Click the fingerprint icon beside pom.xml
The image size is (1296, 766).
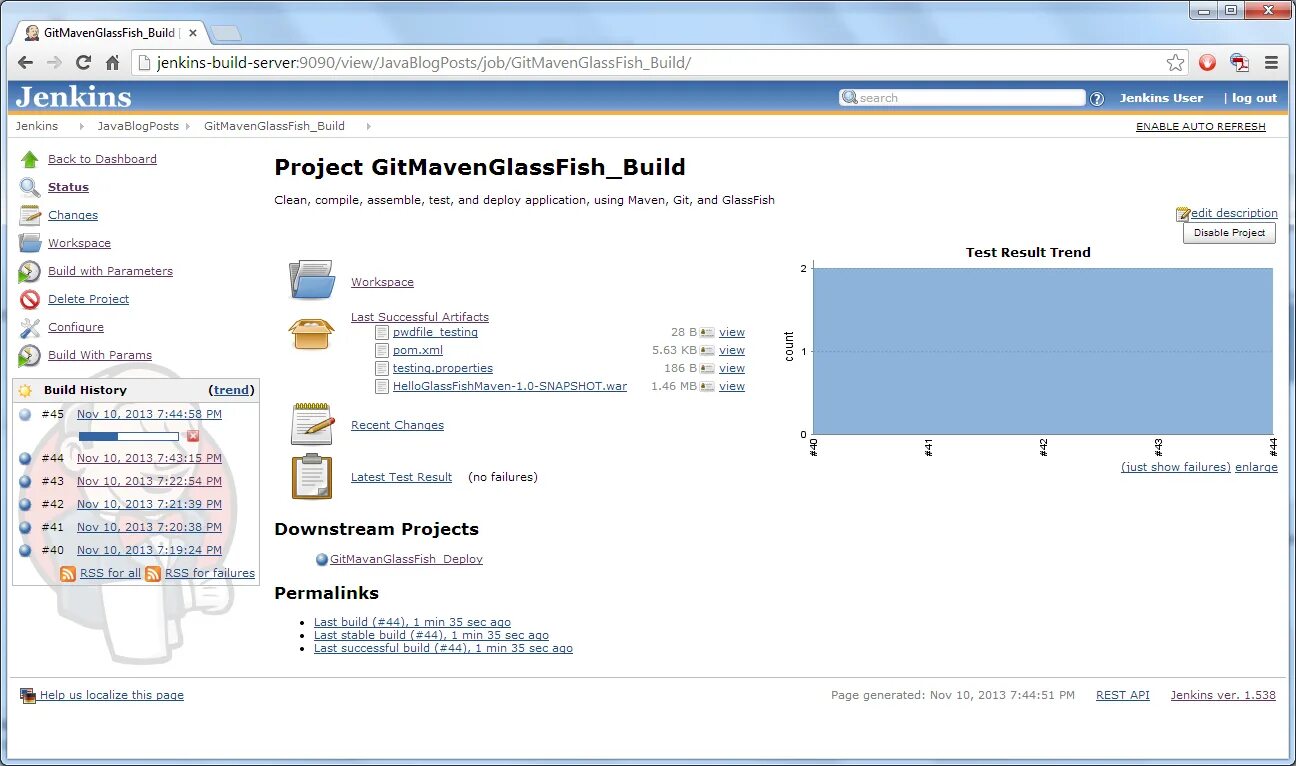pyautogui.click(x=707, y=350)
